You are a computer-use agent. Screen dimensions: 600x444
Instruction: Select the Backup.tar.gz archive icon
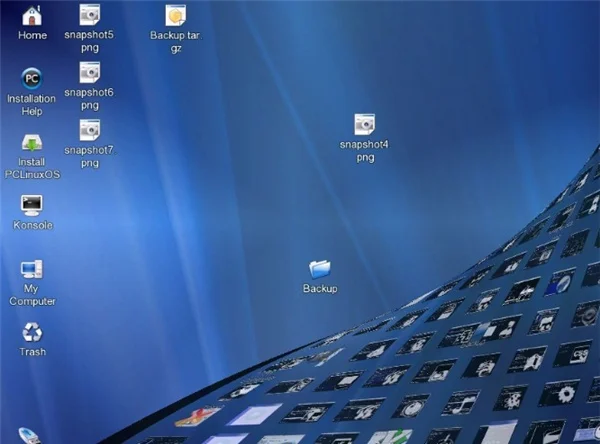pos(176,15)
